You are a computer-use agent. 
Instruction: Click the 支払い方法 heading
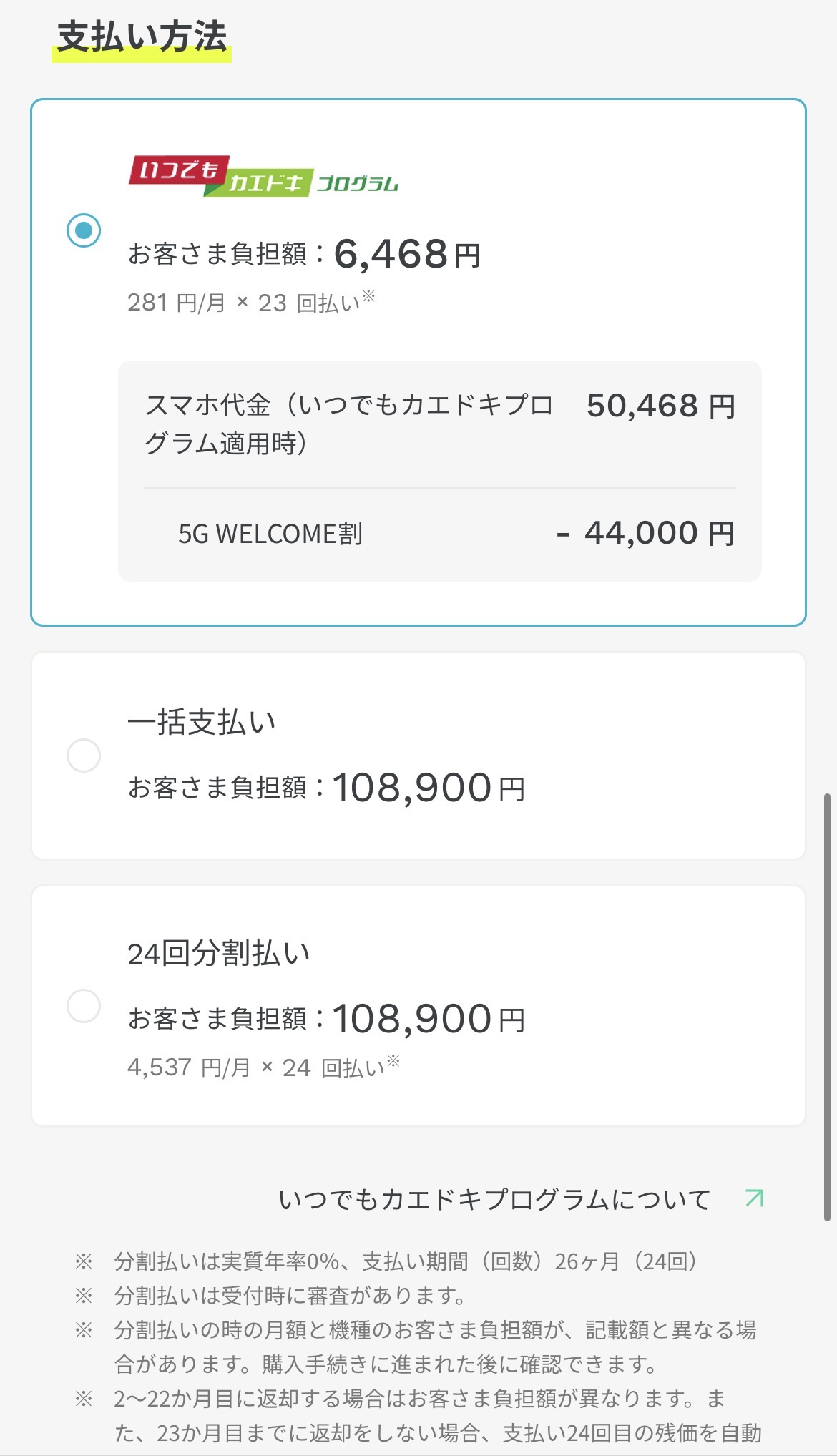142,37
